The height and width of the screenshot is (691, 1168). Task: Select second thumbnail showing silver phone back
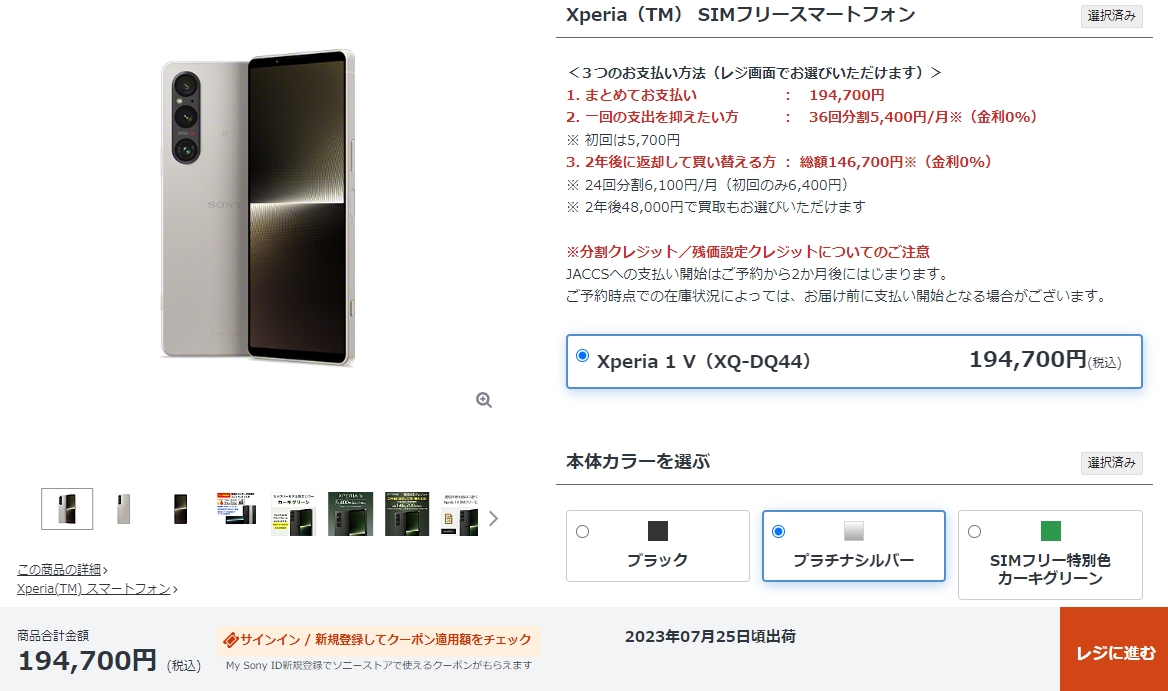point(124,509)
